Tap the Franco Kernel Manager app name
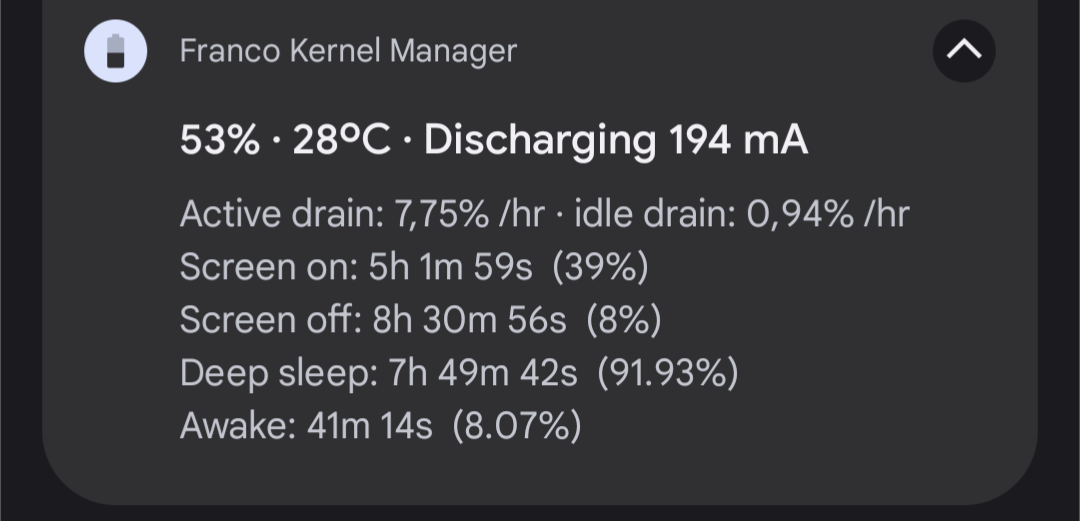1080x521 pixels. tap(348, 50)
